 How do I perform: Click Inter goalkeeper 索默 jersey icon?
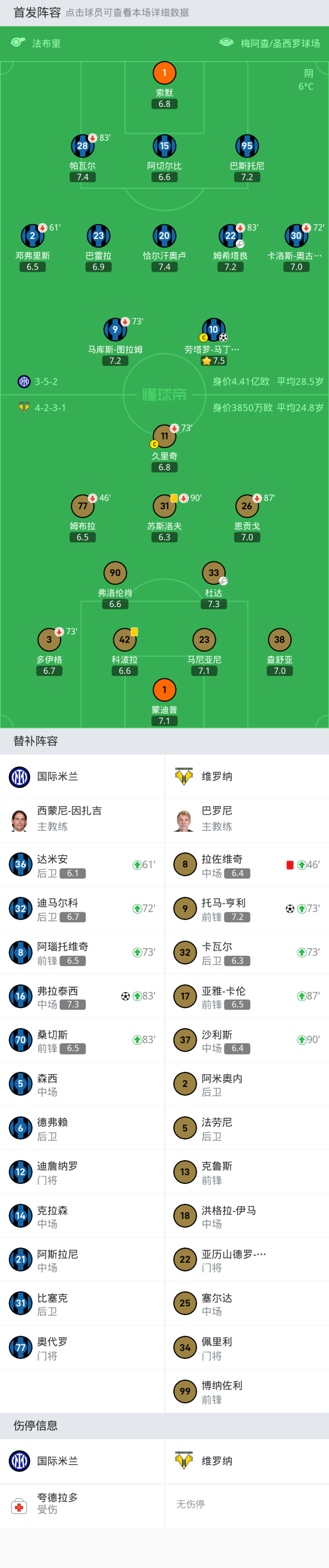tap(164, 73)
